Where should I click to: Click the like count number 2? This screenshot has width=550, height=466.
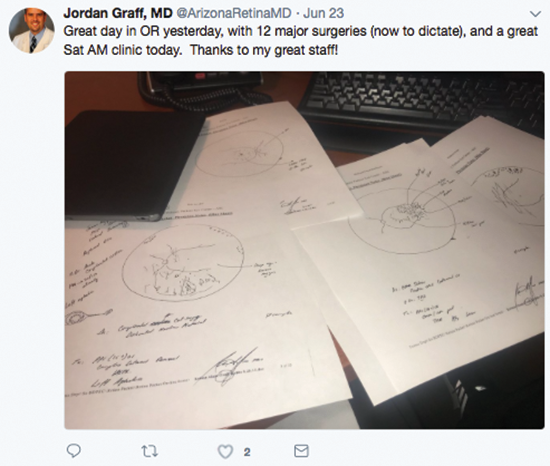(247, 452)
